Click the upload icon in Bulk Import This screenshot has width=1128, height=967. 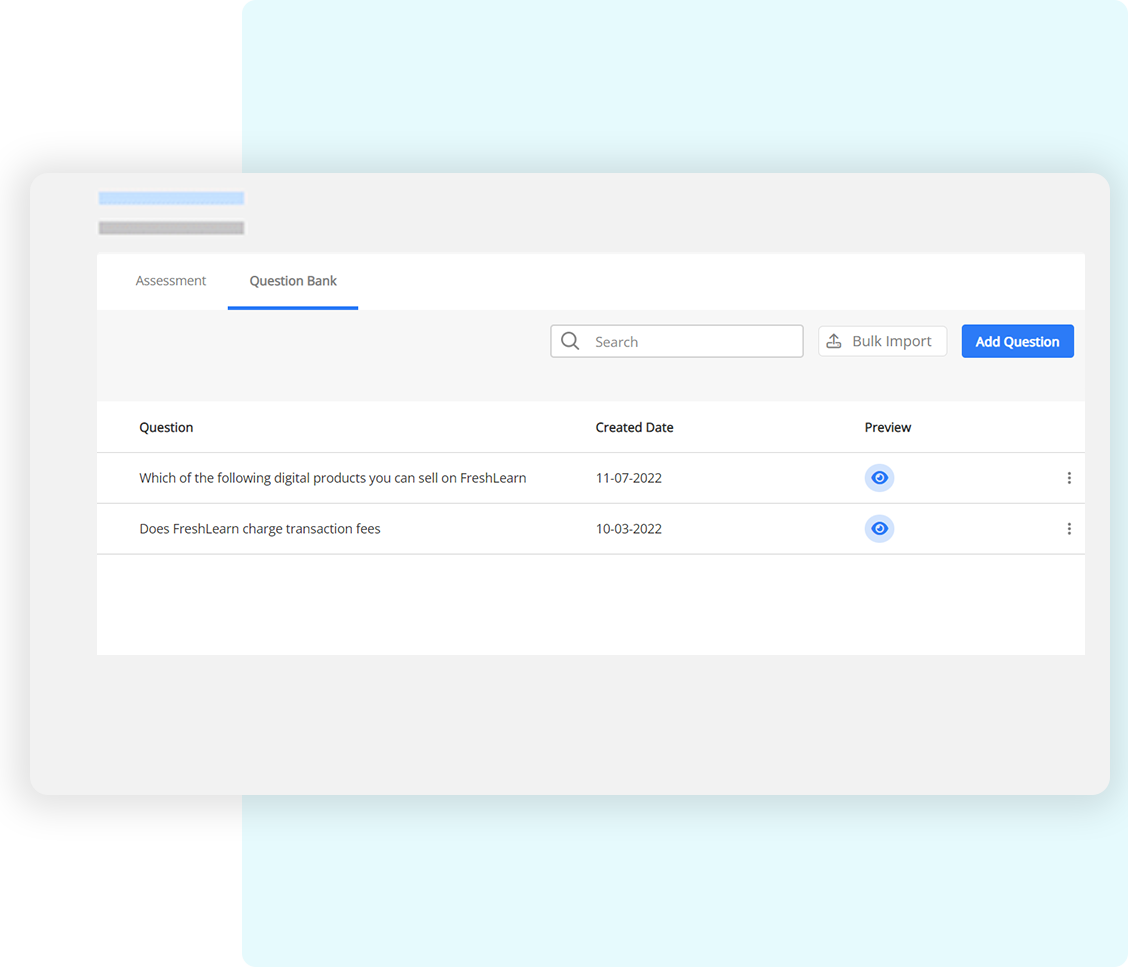(x=834, y=341)
